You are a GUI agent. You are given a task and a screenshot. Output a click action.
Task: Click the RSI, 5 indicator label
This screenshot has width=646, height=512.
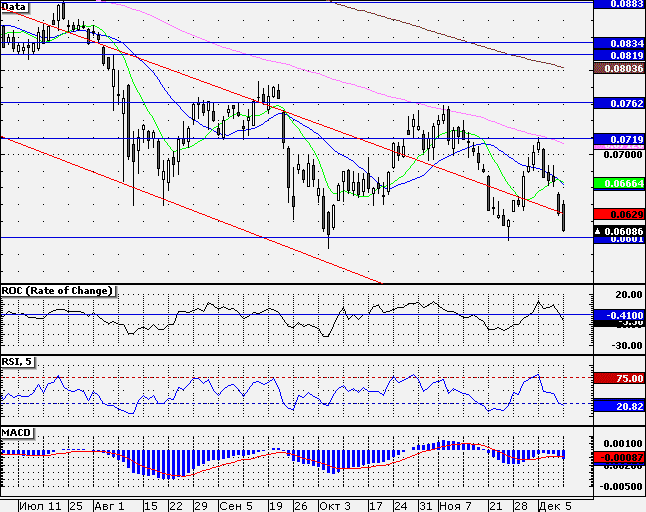point(17,362)
